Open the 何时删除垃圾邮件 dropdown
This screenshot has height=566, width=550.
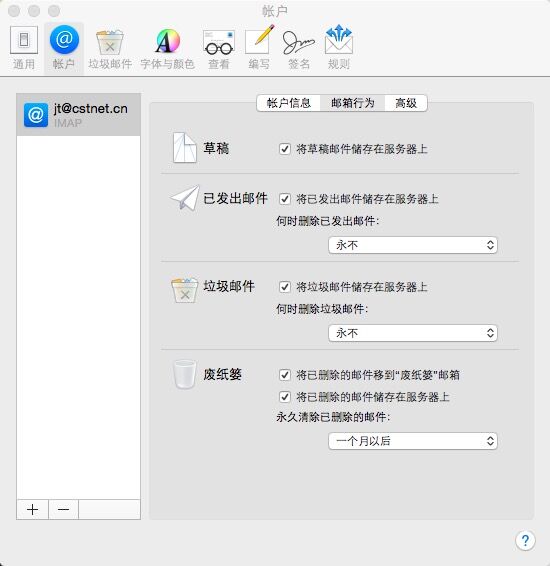413,333
